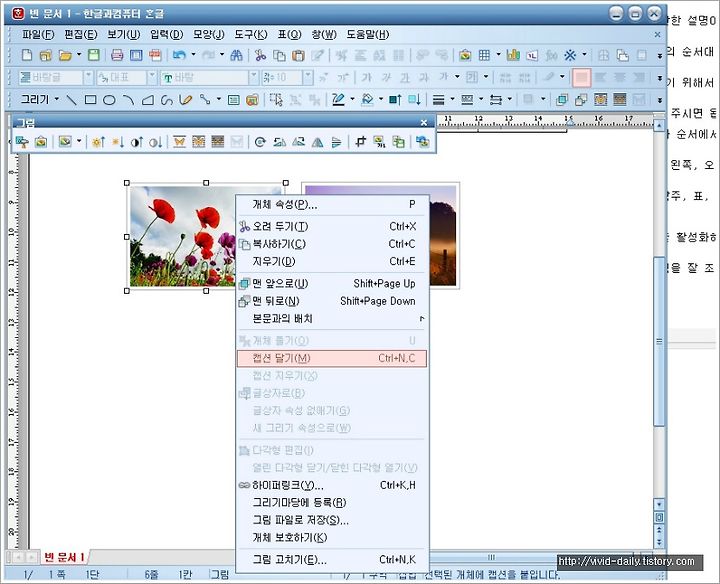Screen dimensions: 720x584
Task: Select the freehand curve drawing tool
Action: tap(167, 100)
